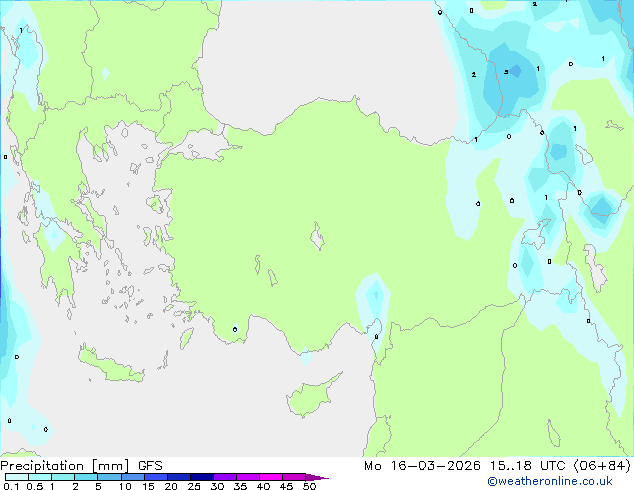
Task: Click the "(06+84)" forecast run text
Action: [x=602, y=466]
